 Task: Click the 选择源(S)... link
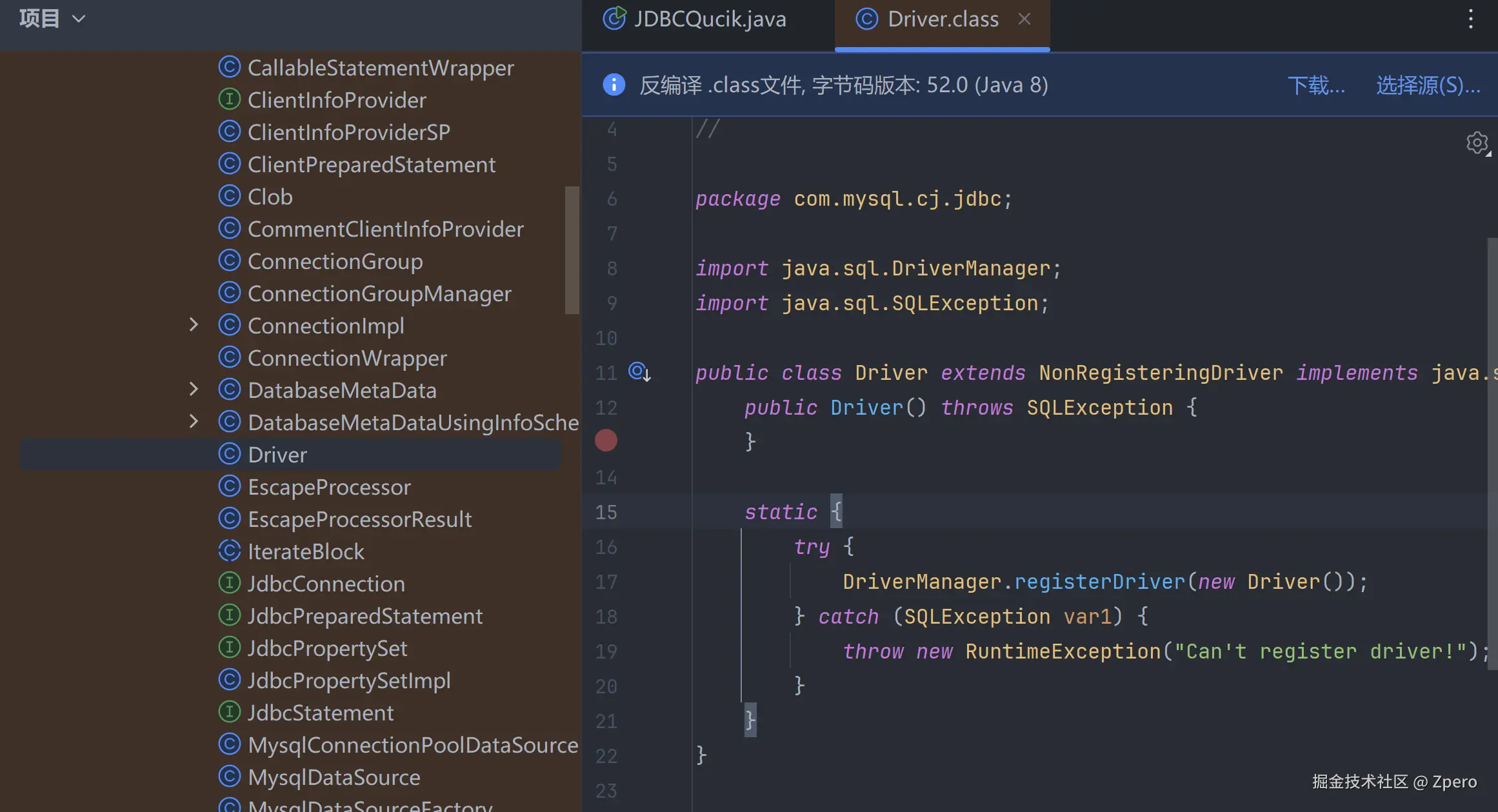coord(1428,85)
